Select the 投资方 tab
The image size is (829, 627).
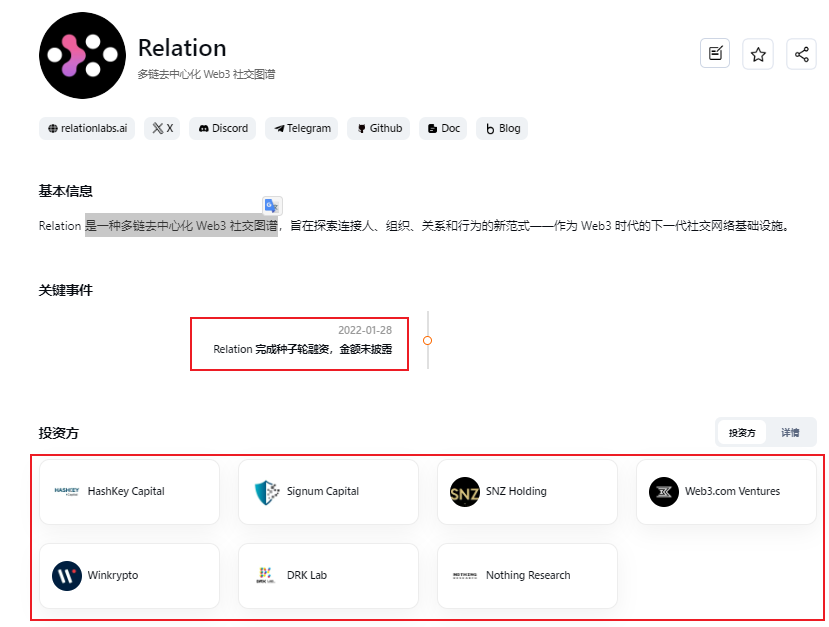(x=742, y=433)
